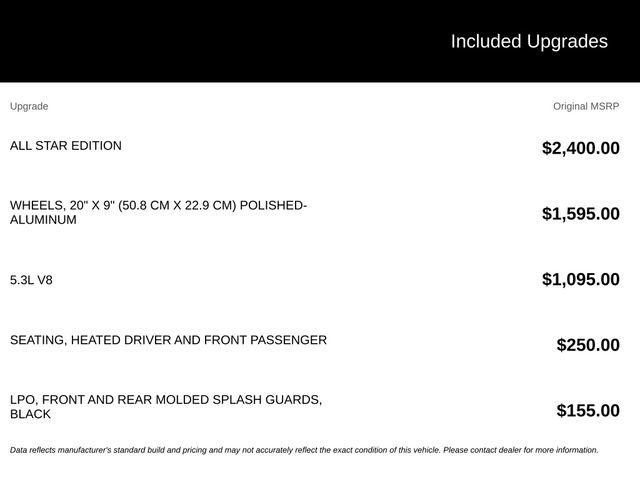640x480 pixels.
Task: Click the $250.00 seating price
Action: click(x=588, y=345)
